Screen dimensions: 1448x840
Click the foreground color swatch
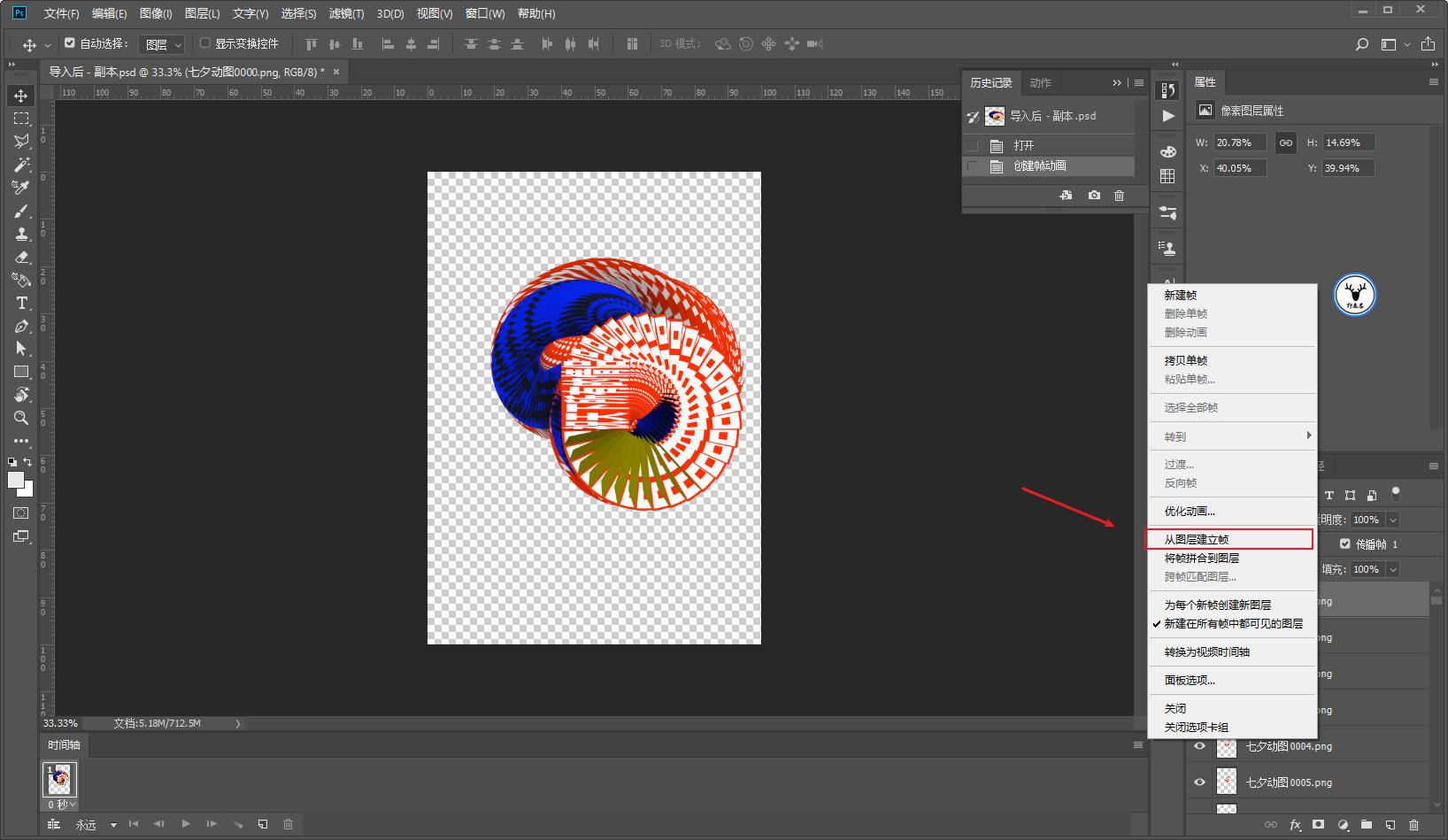pos(16,480)
